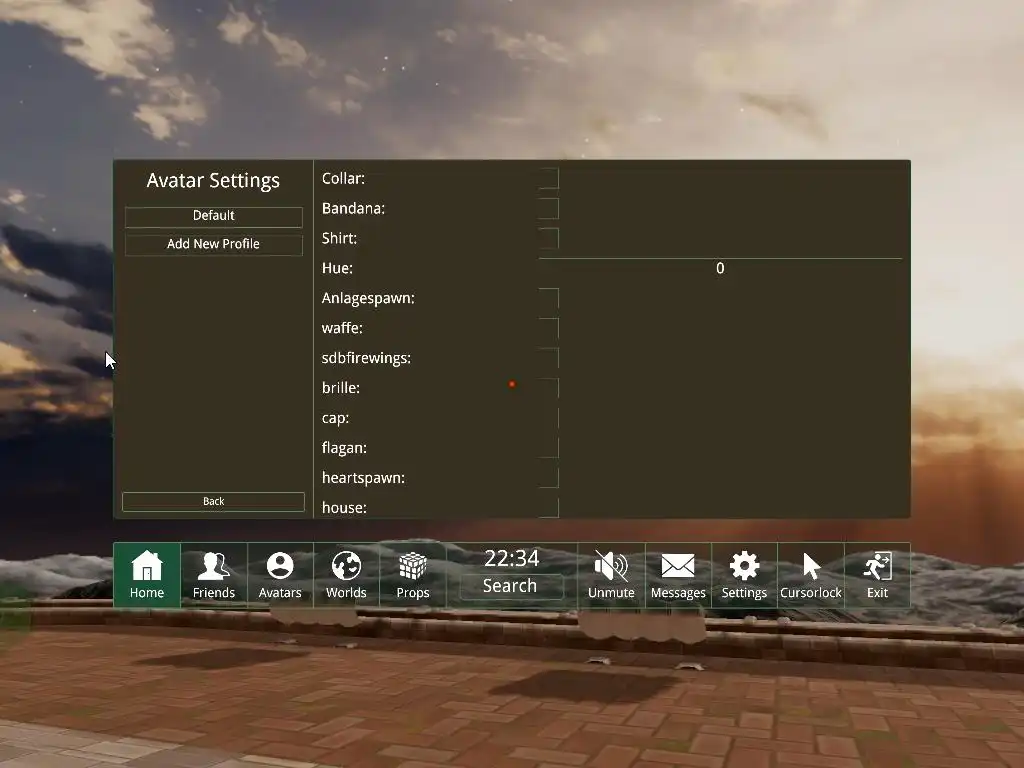This screenshot has height=768, width=1024.
Task: Toggle the Cursorlock arrow icon
Action: point(810,575)
